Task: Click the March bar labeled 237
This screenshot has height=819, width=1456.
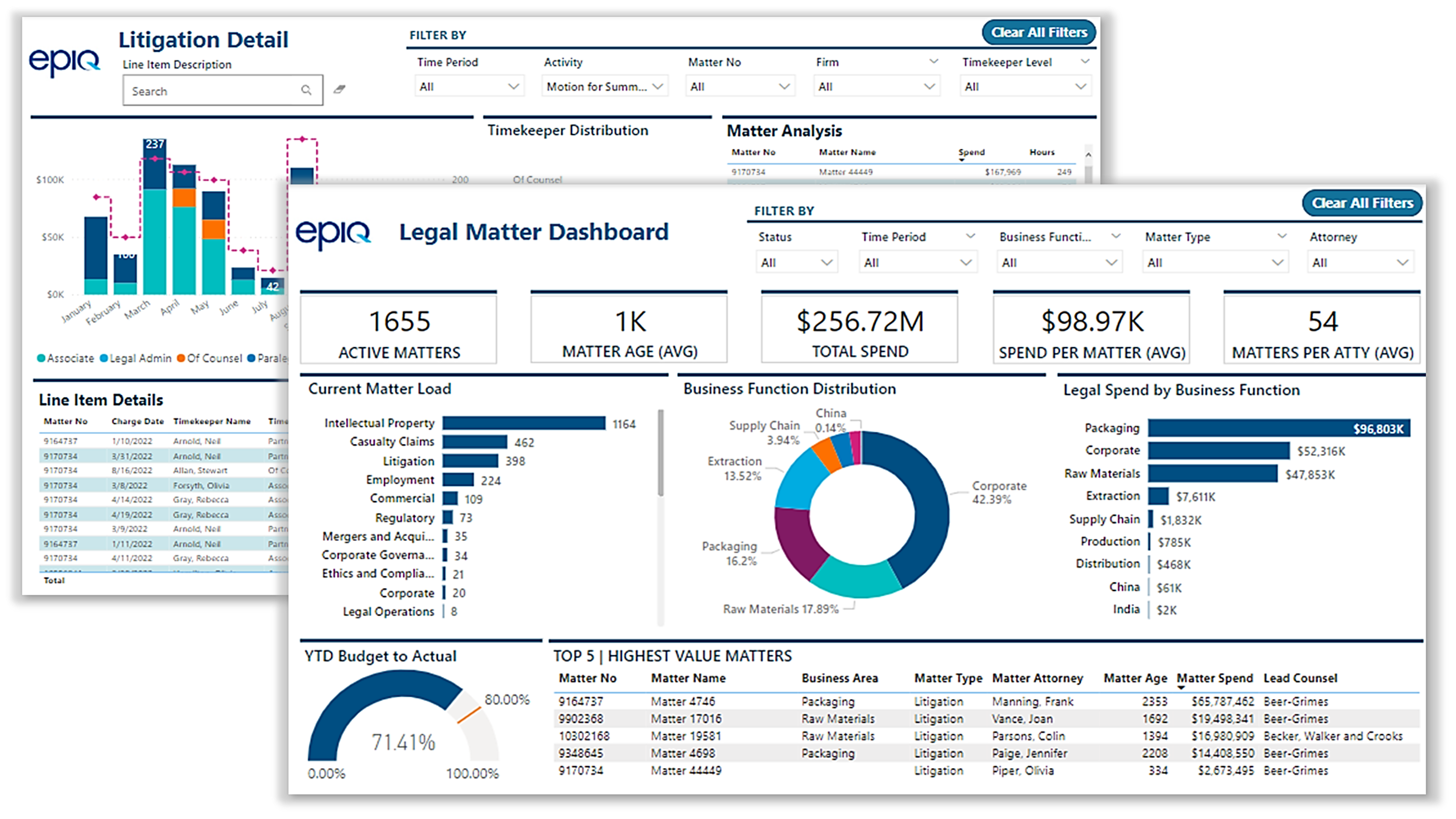Action: [x=154, y=216]
